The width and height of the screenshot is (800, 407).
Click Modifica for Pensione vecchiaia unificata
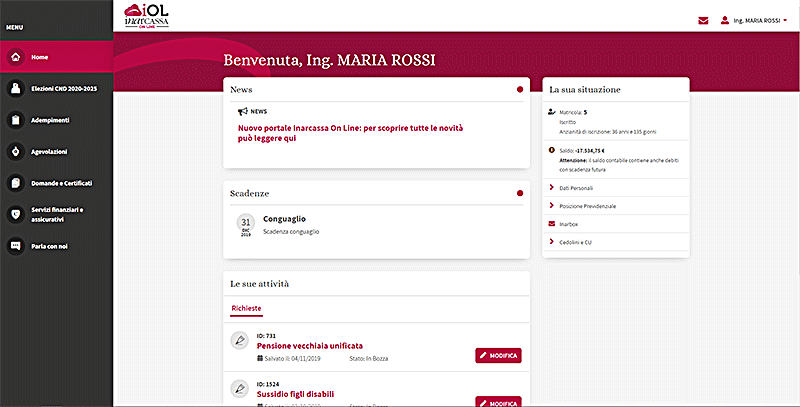tap(498, 355)
